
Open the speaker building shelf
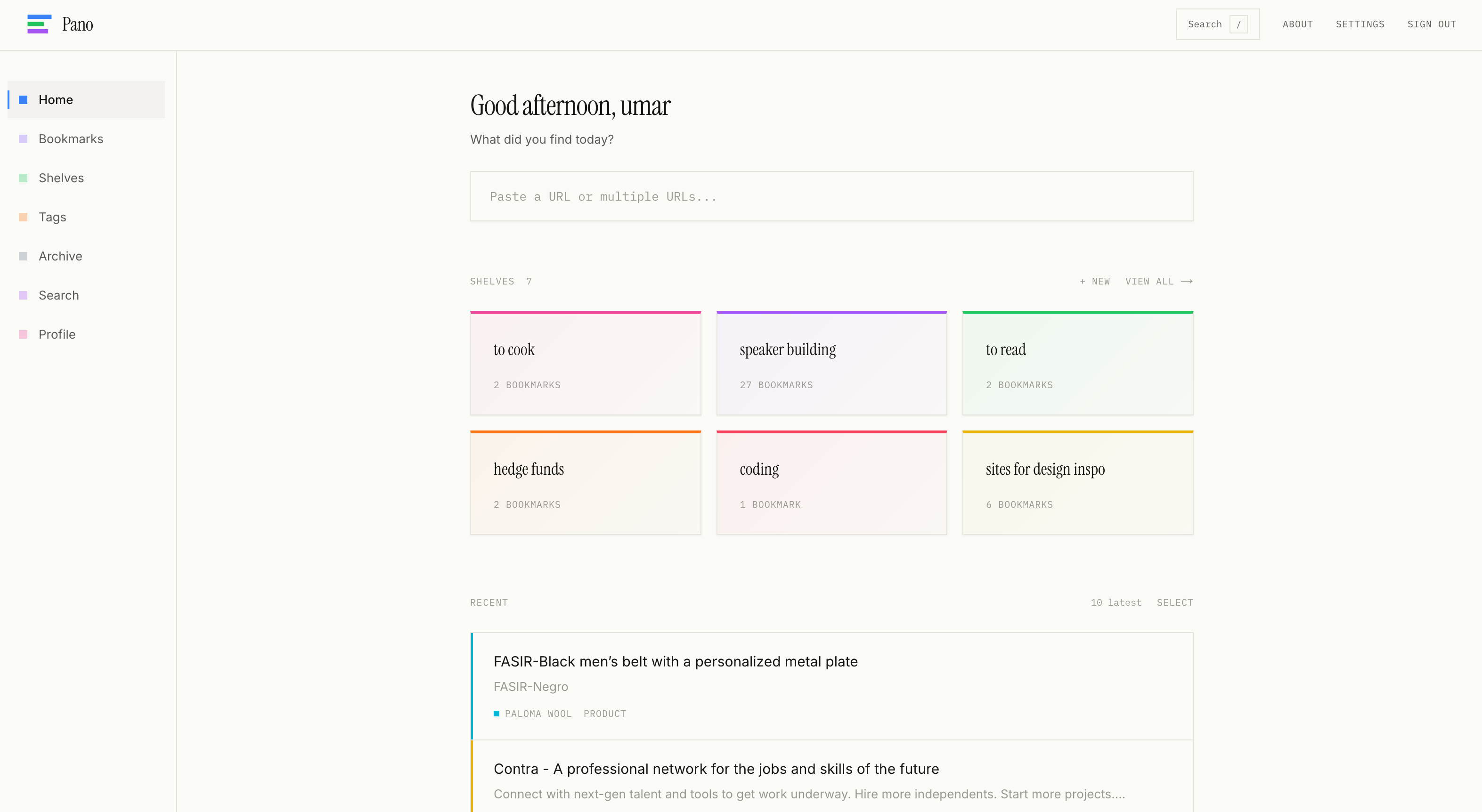pyautogui.click(x=831, y=363)
